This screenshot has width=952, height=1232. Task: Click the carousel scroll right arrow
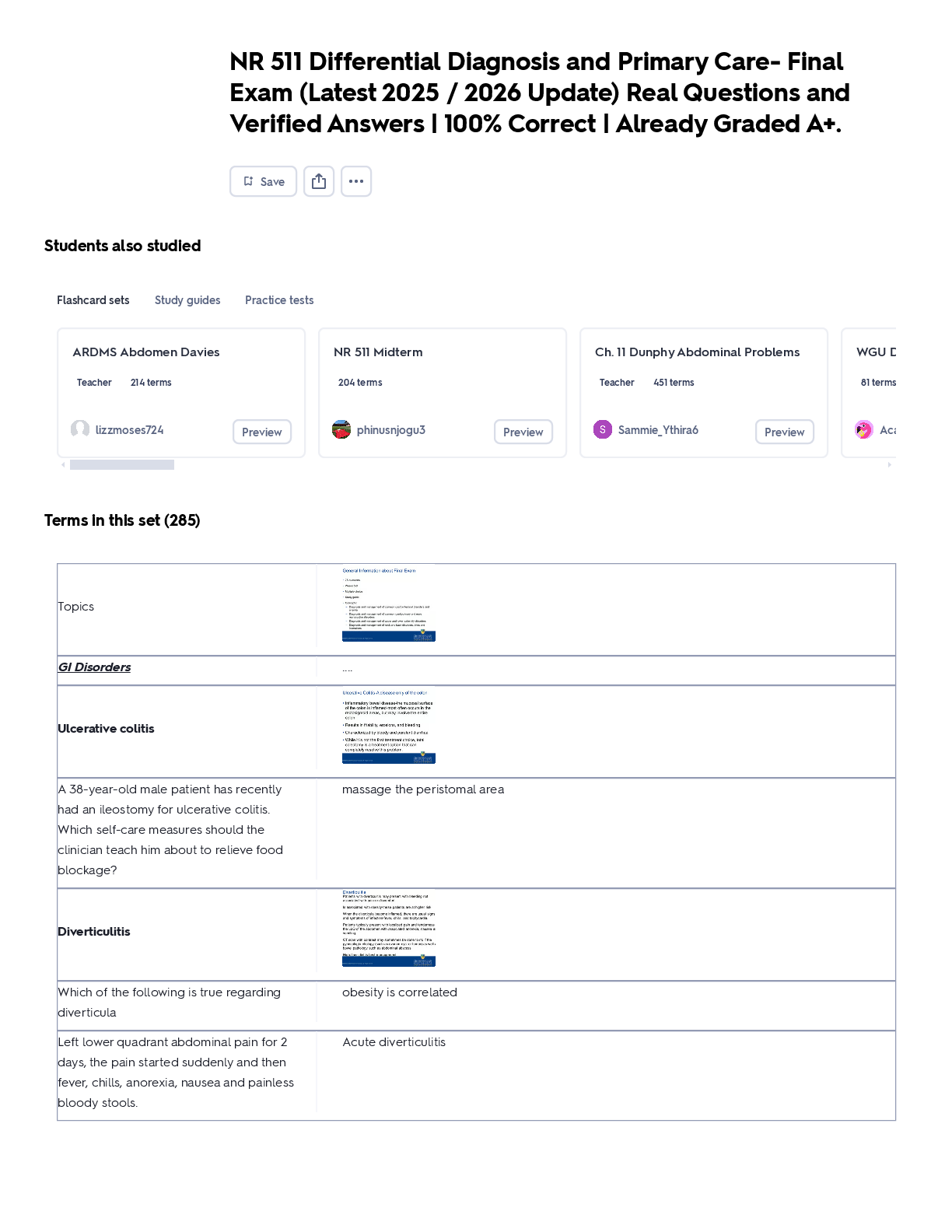(890, 465)
